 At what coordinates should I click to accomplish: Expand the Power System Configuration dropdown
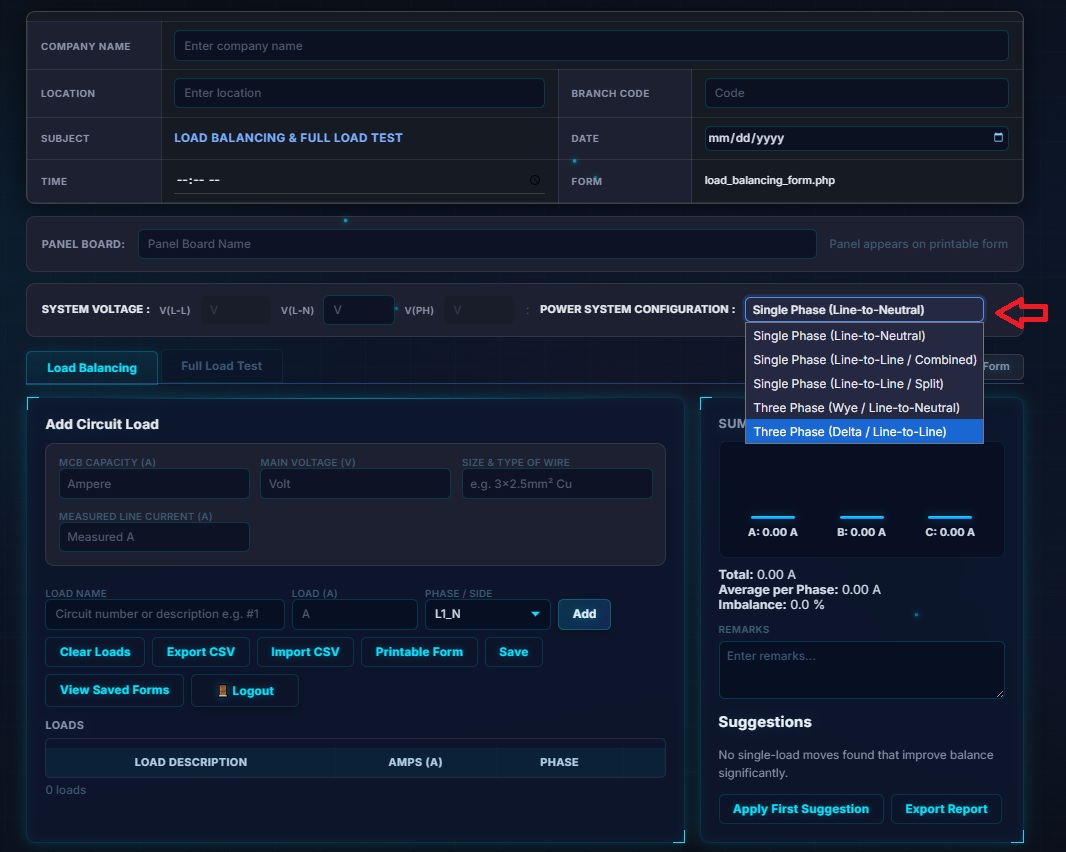[x=864, y=310]
